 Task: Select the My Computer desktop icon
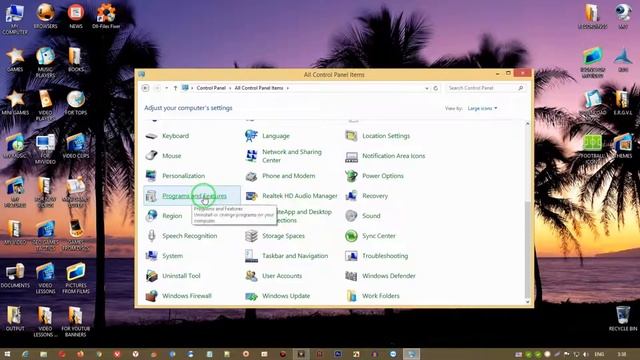click(x=15, y=19)
